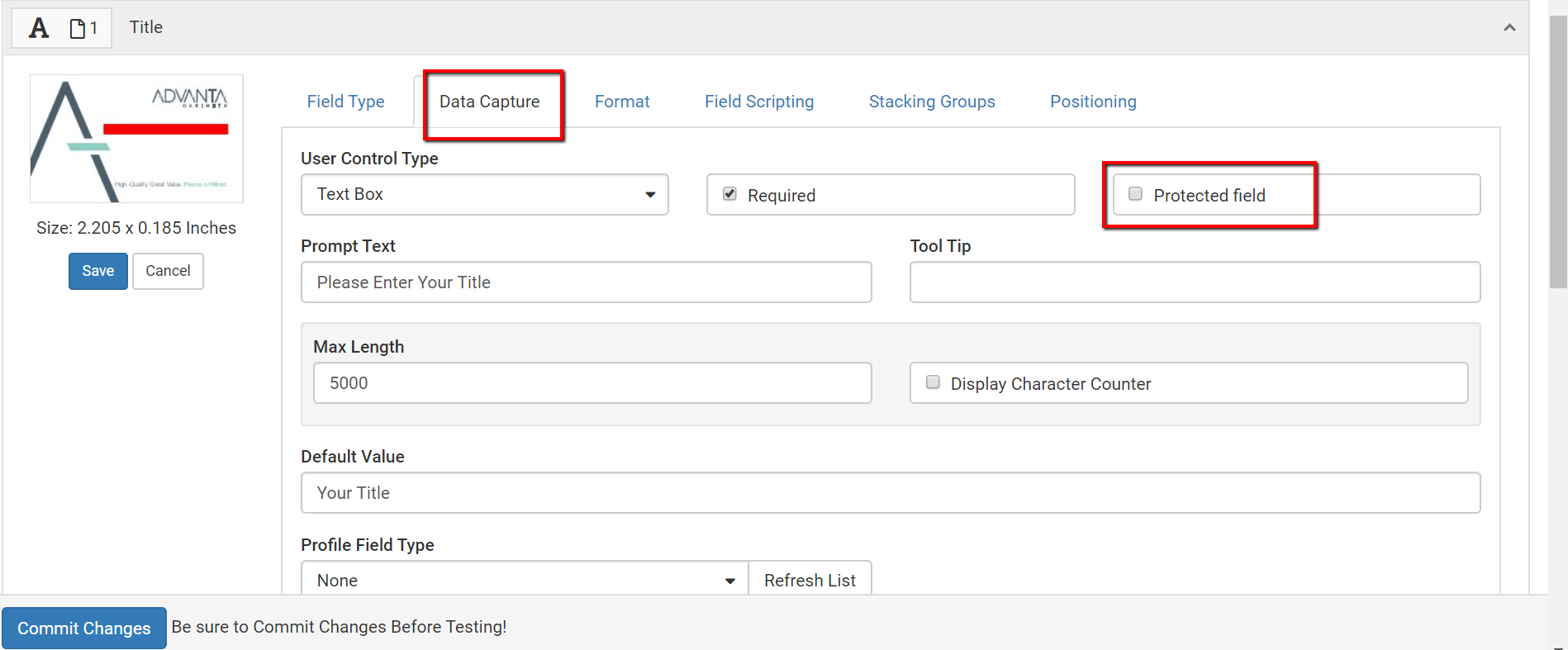Go to the Field Scripting tab

tap(758, 102)
